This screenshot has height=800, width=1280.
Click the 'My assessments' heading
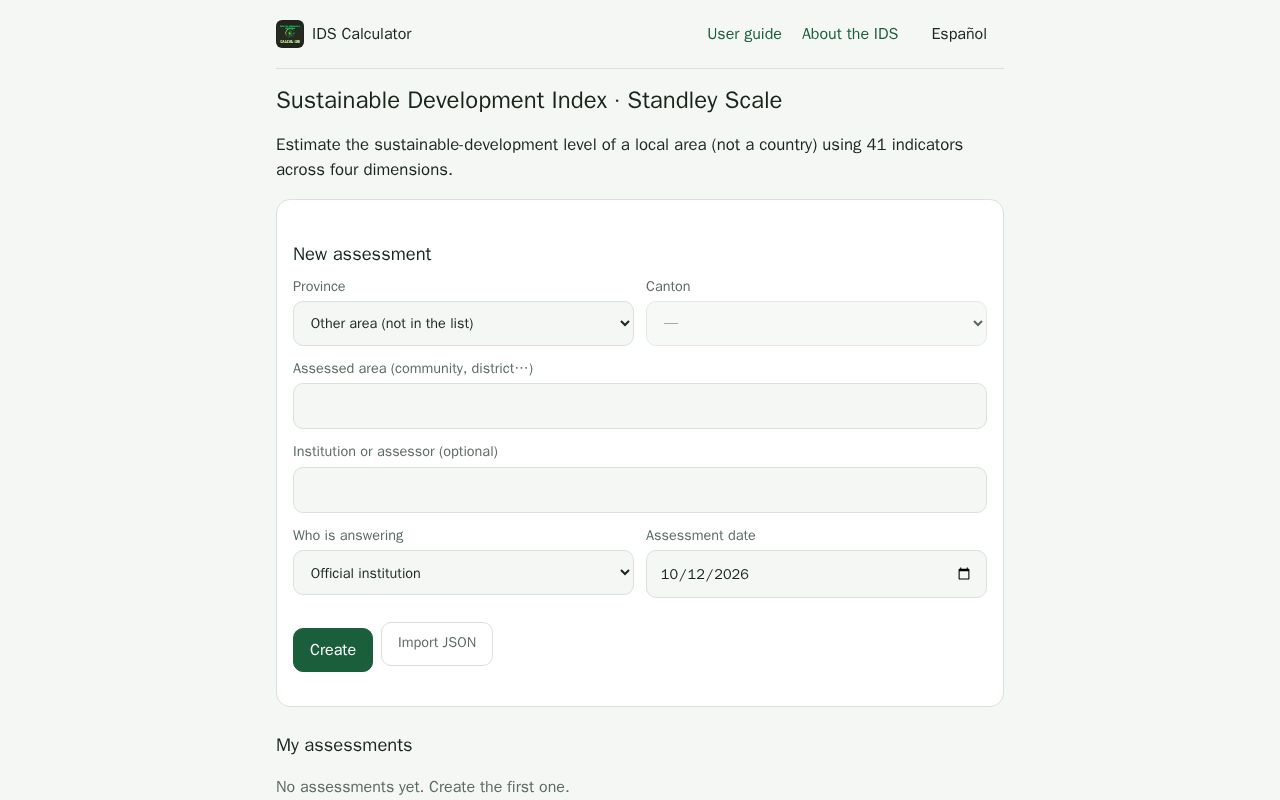click(344, 745)
